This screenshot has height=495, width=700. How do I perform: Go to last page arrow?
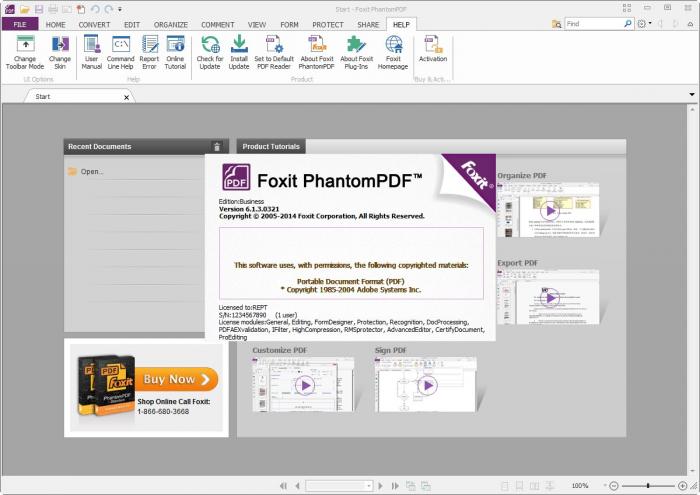395,486
